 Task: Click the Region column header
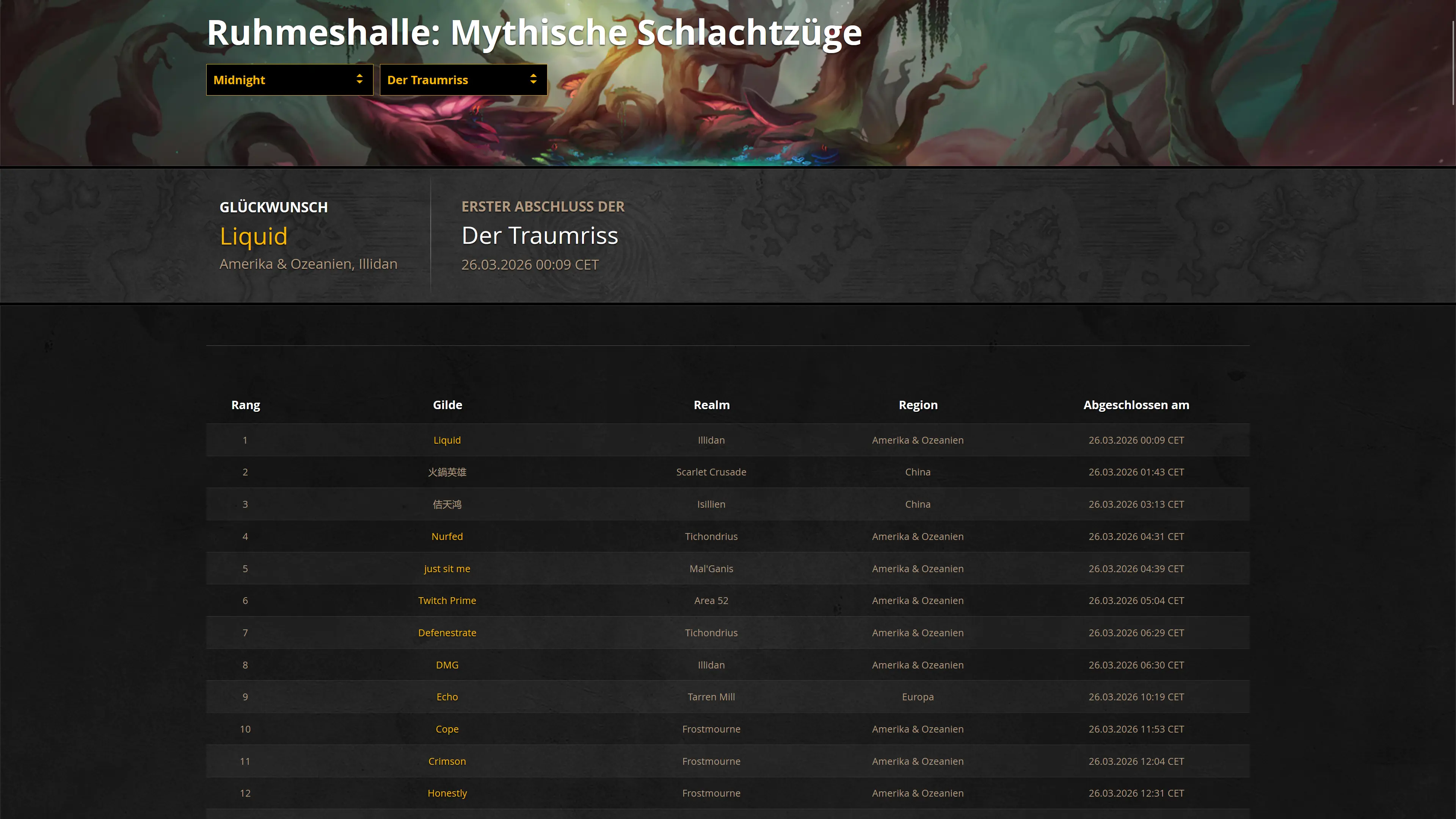917,405
